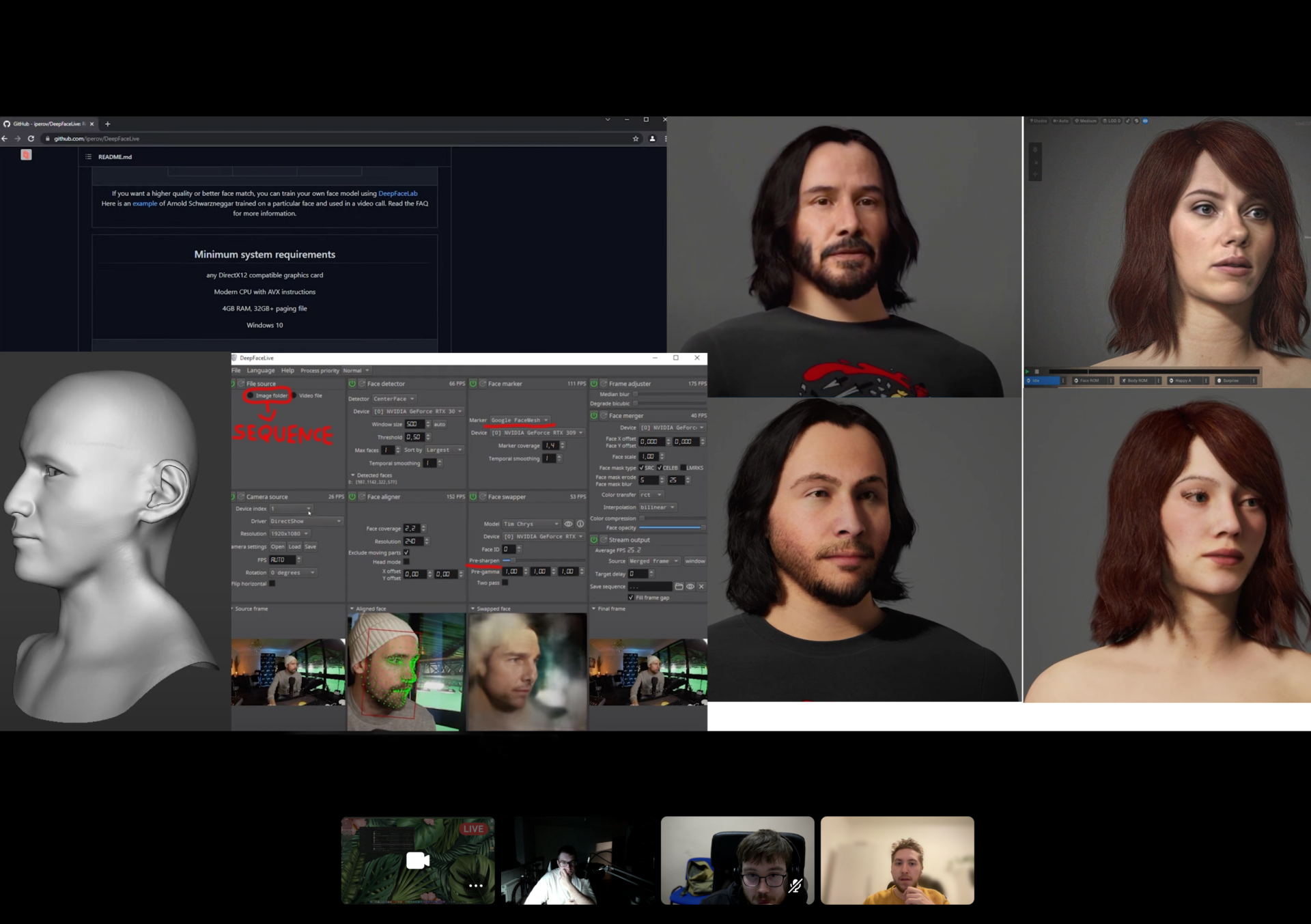
Task: Toggle Face marker power icon
Action: (473, 384)
